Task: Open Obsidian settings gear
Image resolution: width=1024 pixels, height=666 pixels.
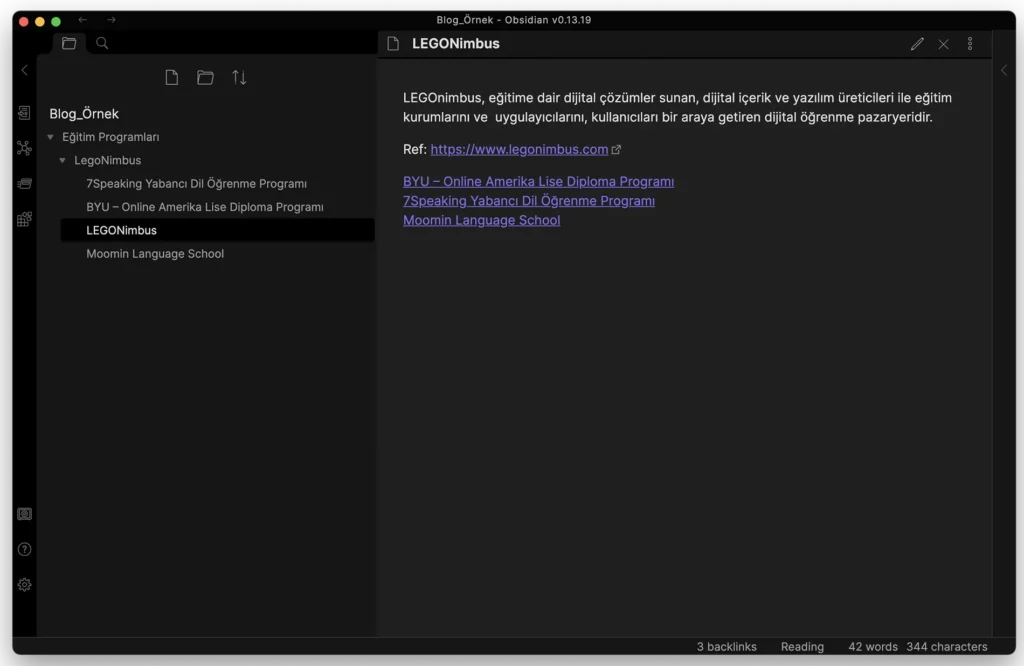Action: tap(25, 584)
